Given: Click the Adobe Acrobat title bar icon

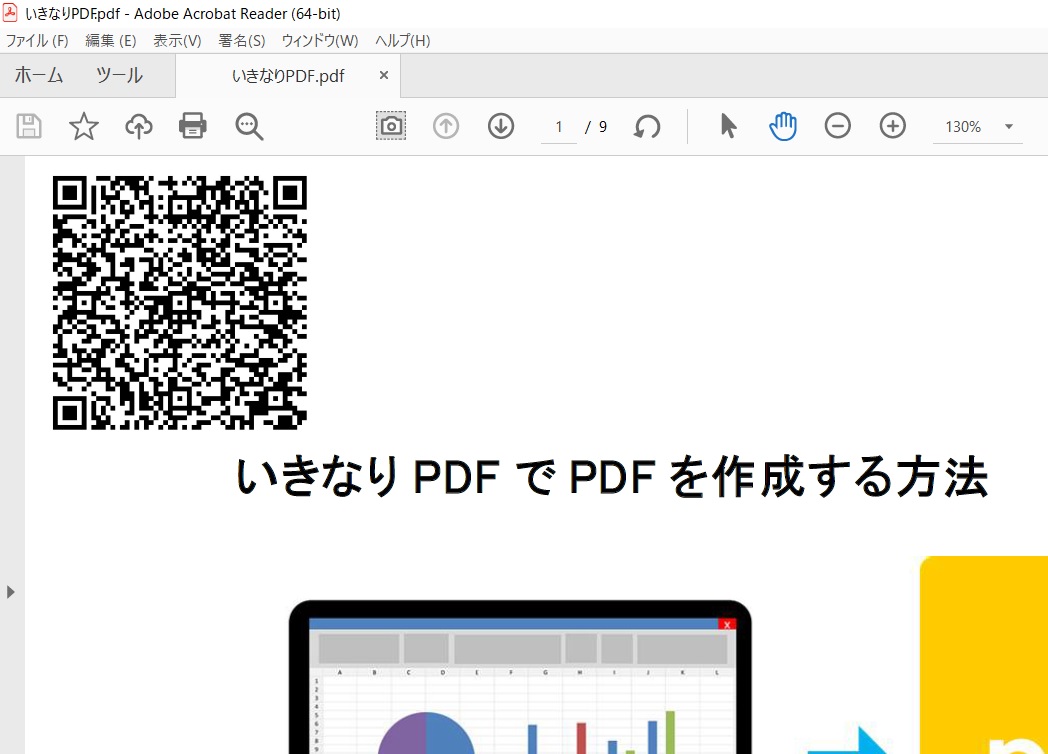Looking at the screenshot, I should coord(11,13).
